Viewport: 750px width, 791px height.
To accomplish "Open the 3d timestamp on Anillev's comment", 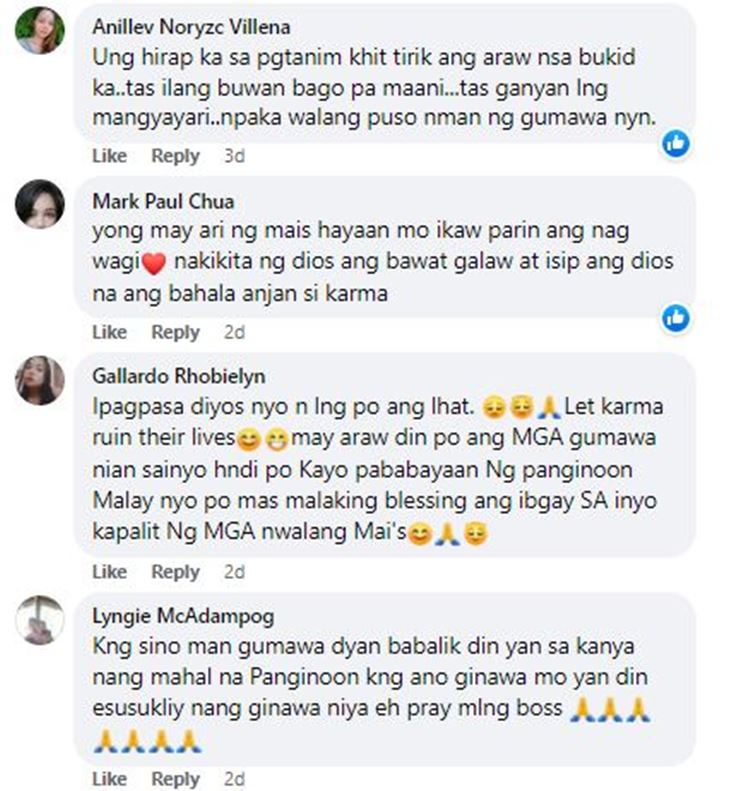I will click(x=235, y=156).
